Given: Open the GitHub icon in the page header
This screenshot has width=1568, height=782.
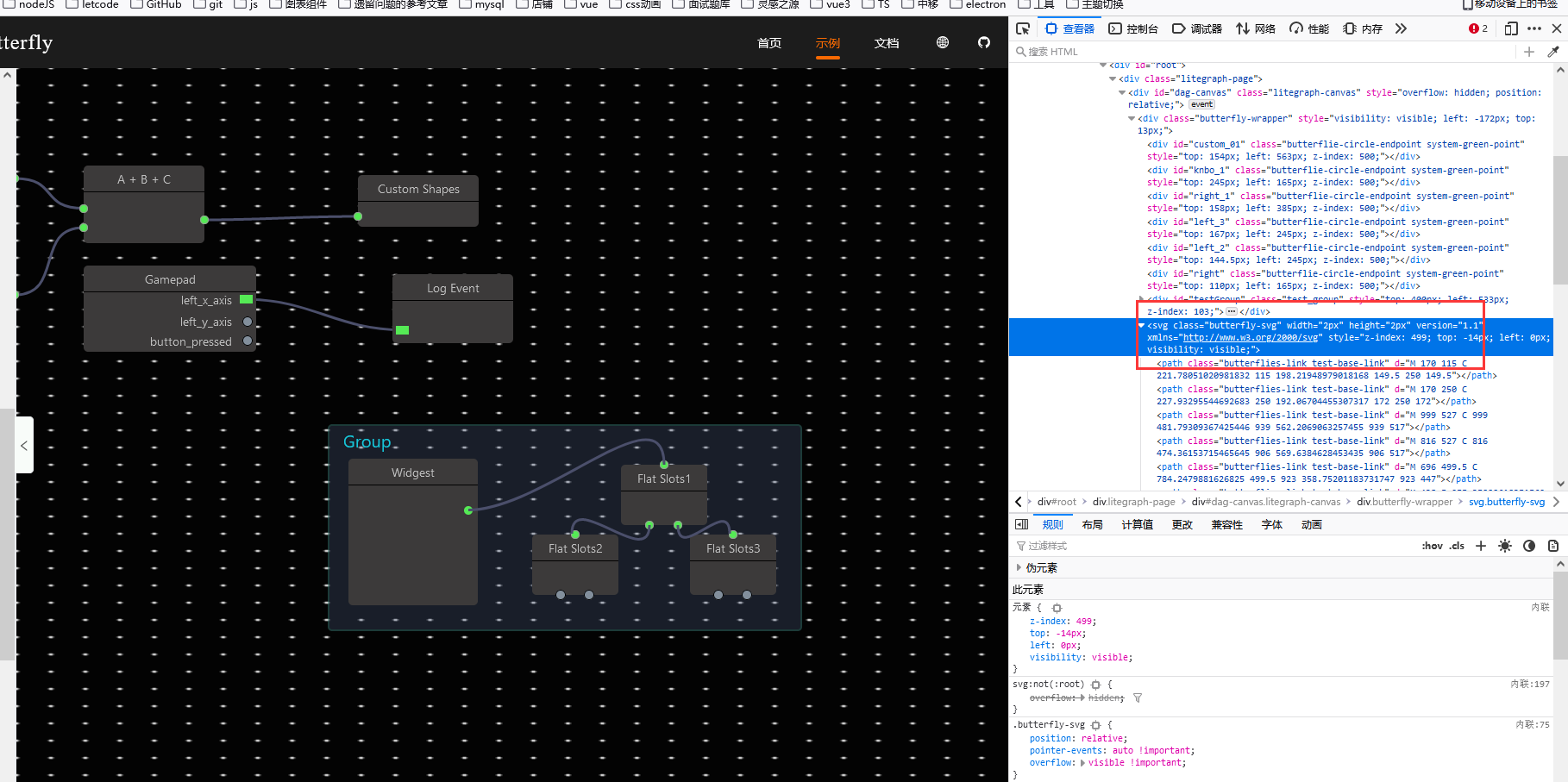Looking at the screenshot, I should (984, 42).
